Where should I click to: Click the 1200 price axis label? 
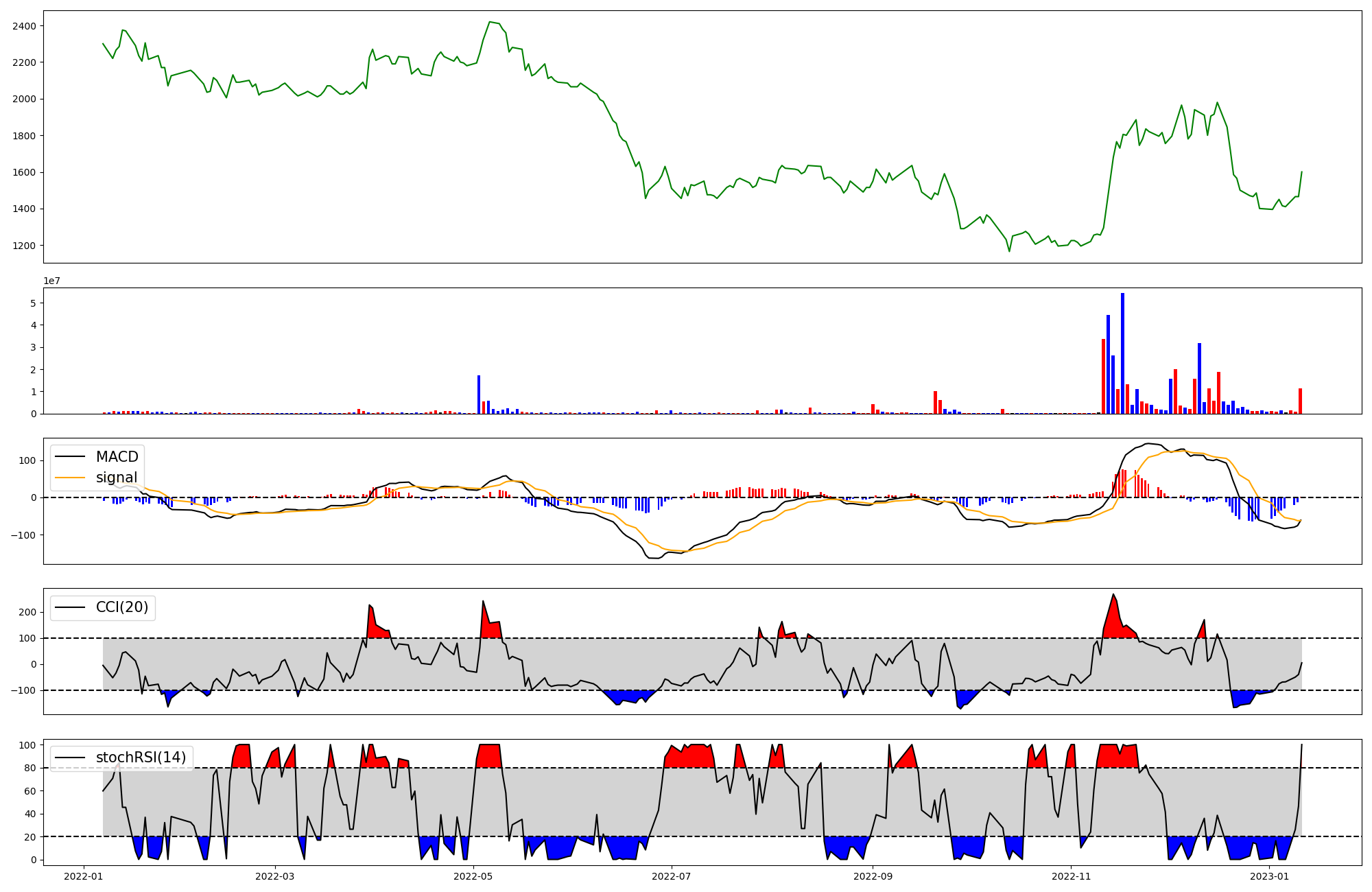pyautogui.click(x=24, y=246)
